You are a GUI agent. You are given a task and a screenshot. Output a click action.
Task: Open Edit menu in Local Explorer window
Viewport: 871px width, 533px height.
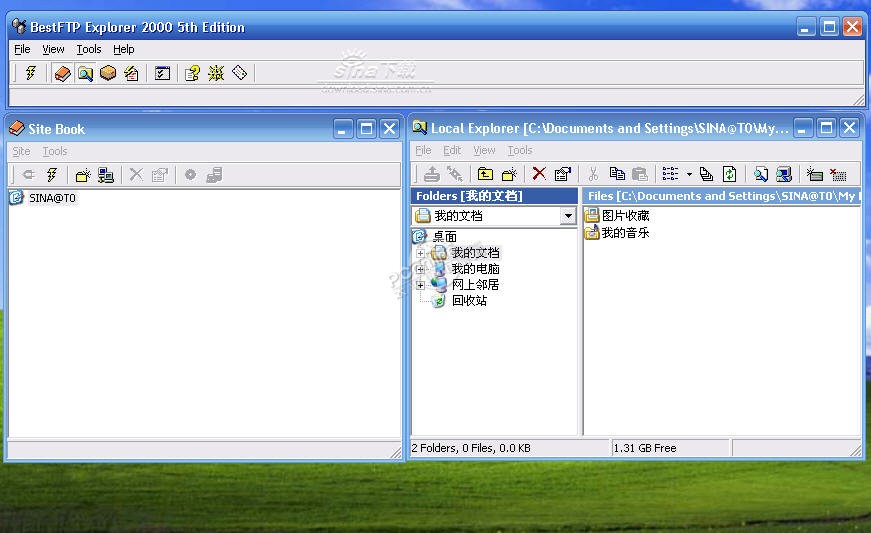click(x=452, y=150)
